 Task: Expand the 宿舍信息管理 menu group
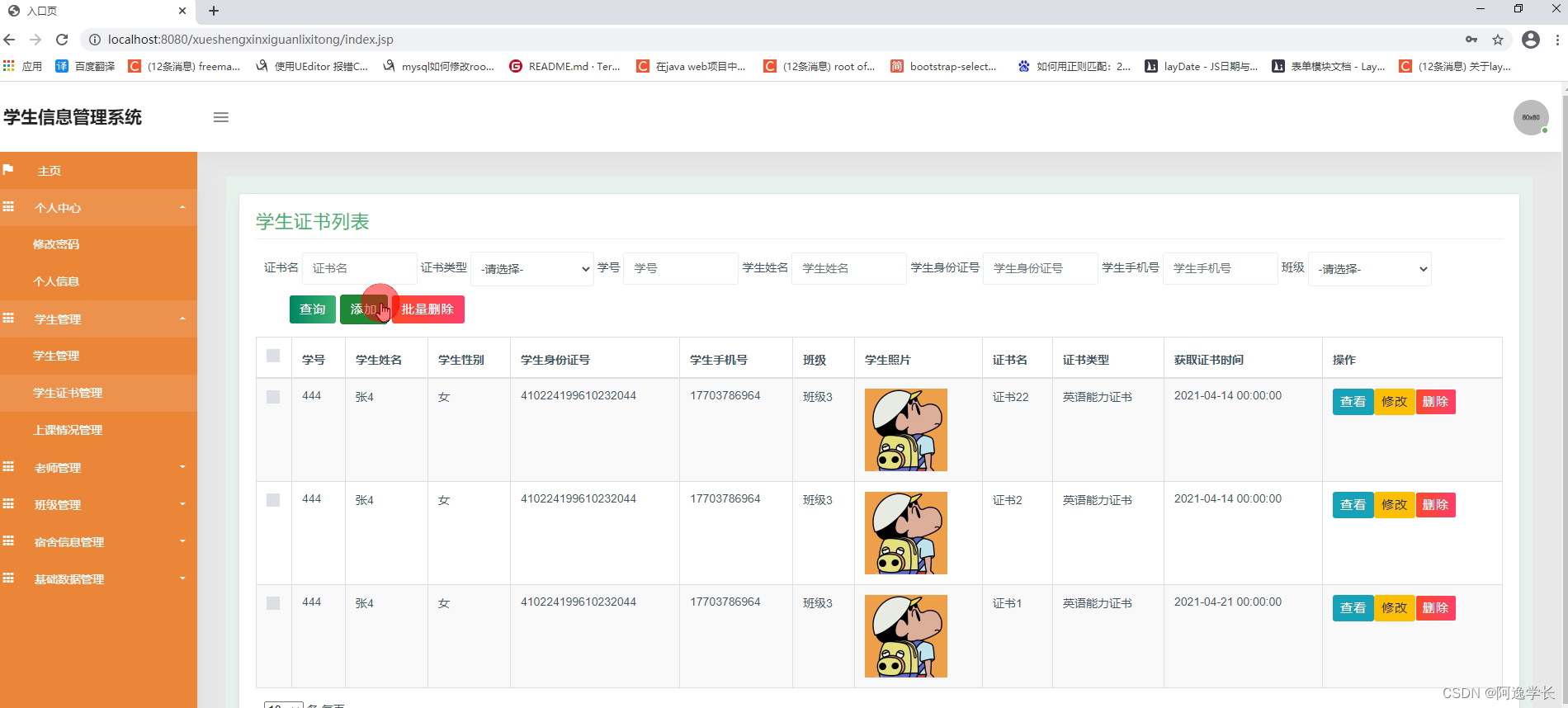[98, 542]
